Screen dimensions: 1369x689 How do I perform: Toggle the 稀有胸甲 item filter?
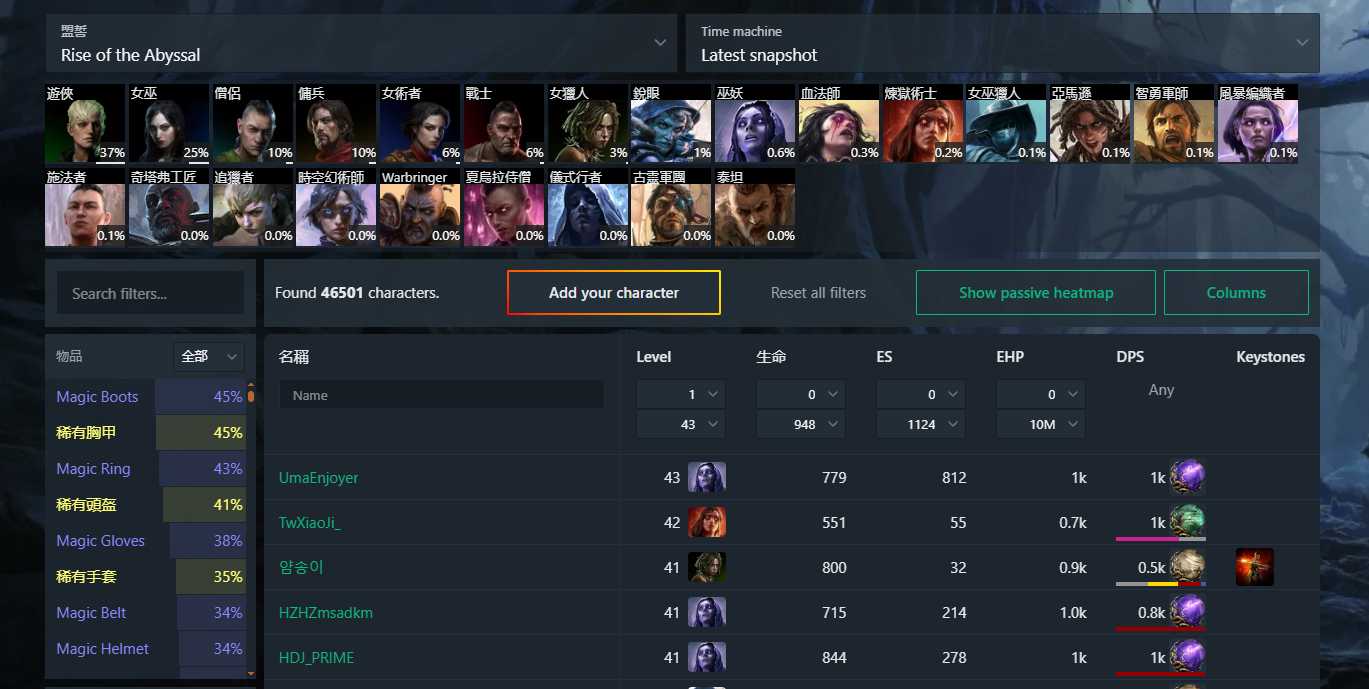tap(150, 433)
